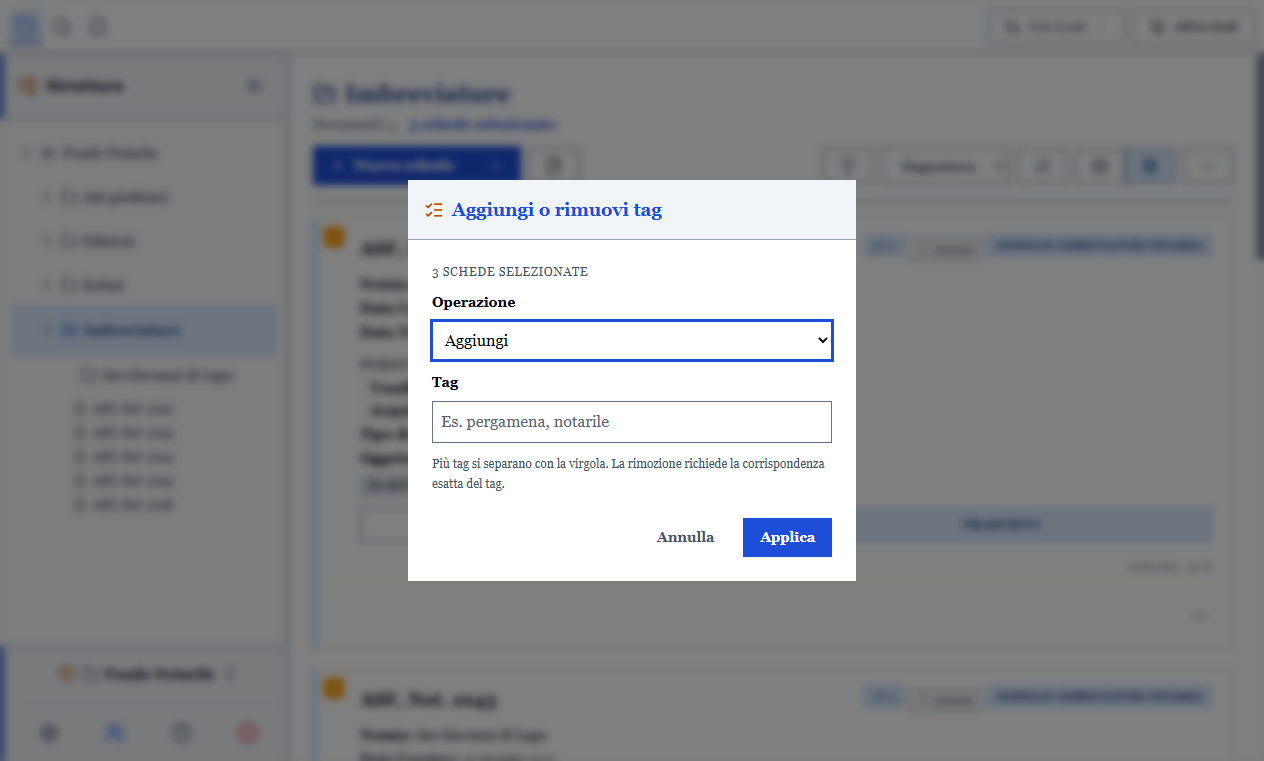The image size is (1264, 761).
Task: Toggle the orange selection box on second record
Action: tap(334, 688)
